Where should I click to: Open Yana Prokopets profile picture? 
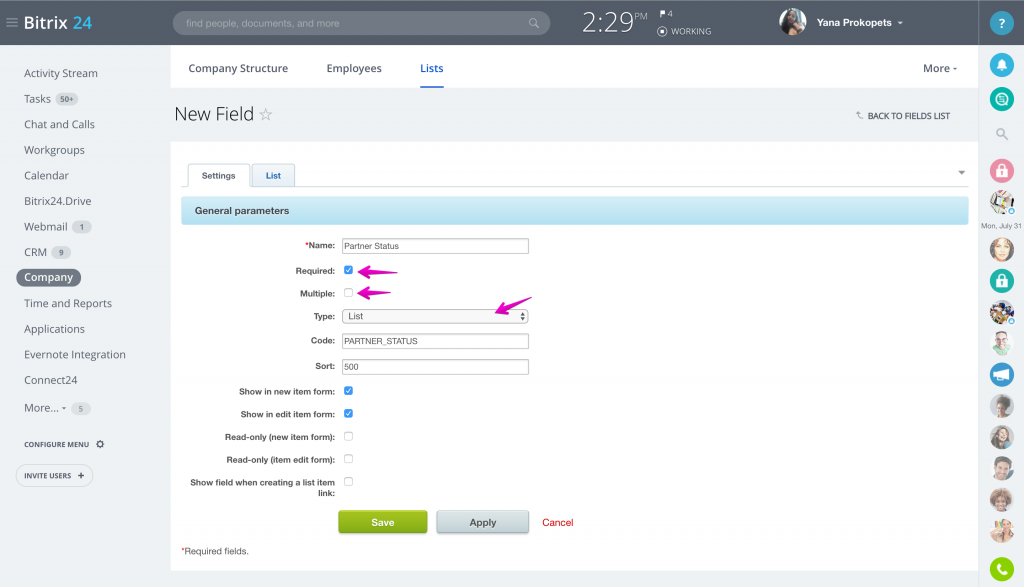792,22
